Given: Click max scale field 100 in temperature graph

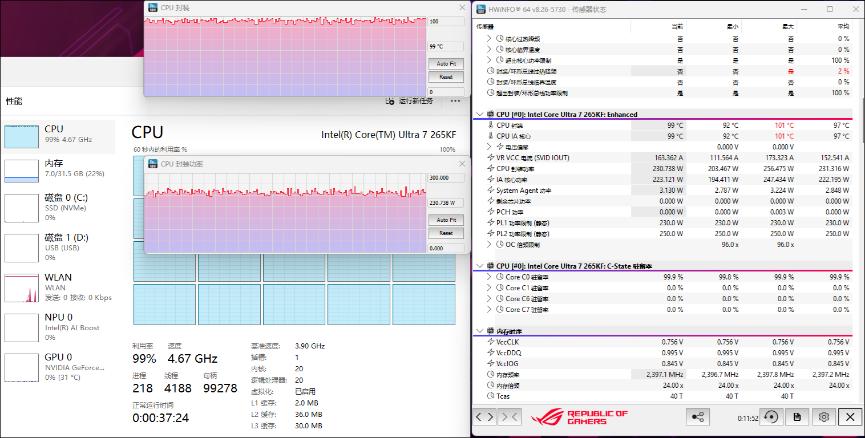Looking at the screenshot, I should pyautogui.click(x=446, y=21).
